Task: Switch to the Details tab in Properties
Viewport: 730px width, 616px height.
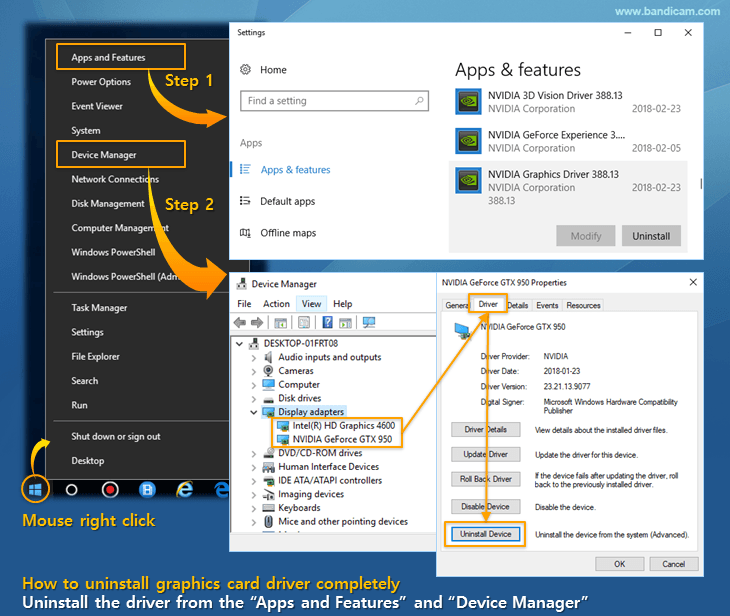Action: tap(518, 305)
